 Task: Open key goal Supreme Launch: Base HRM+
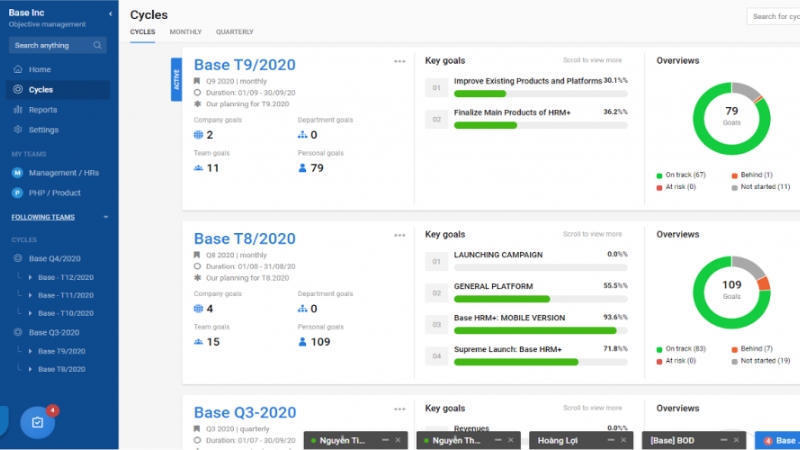click(508, 349)
